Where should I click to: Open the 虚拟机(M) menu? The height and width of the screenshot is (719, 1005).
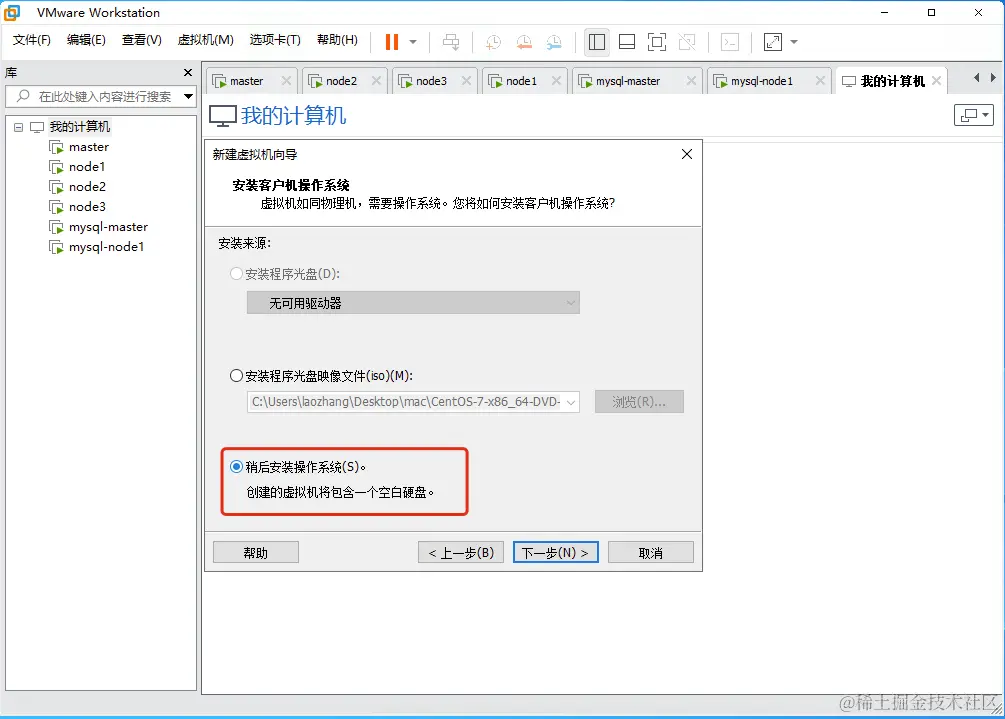206,40
